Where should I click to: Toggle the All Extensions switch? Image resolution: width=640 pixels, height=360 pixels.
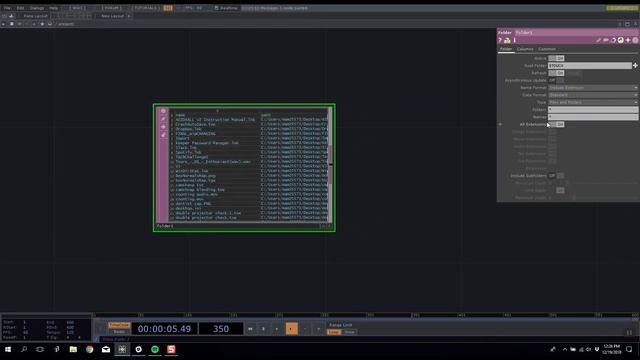tap(556, 124)
